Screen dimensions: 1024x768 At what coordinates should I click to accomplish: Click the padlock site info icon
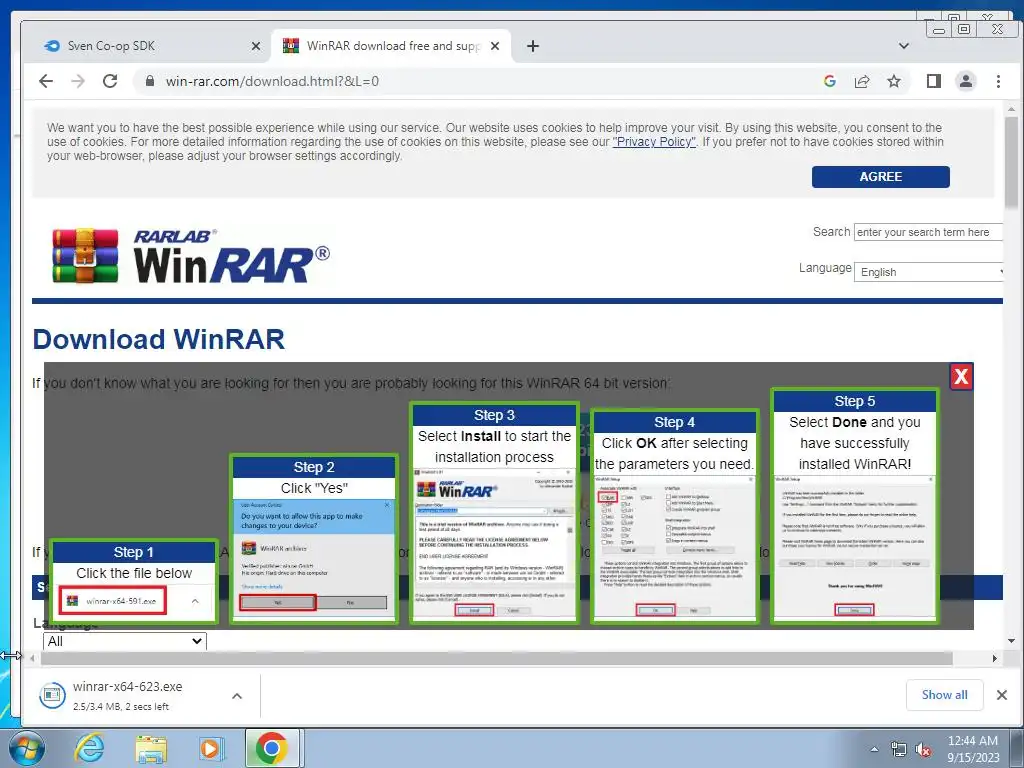pos(150,81)
